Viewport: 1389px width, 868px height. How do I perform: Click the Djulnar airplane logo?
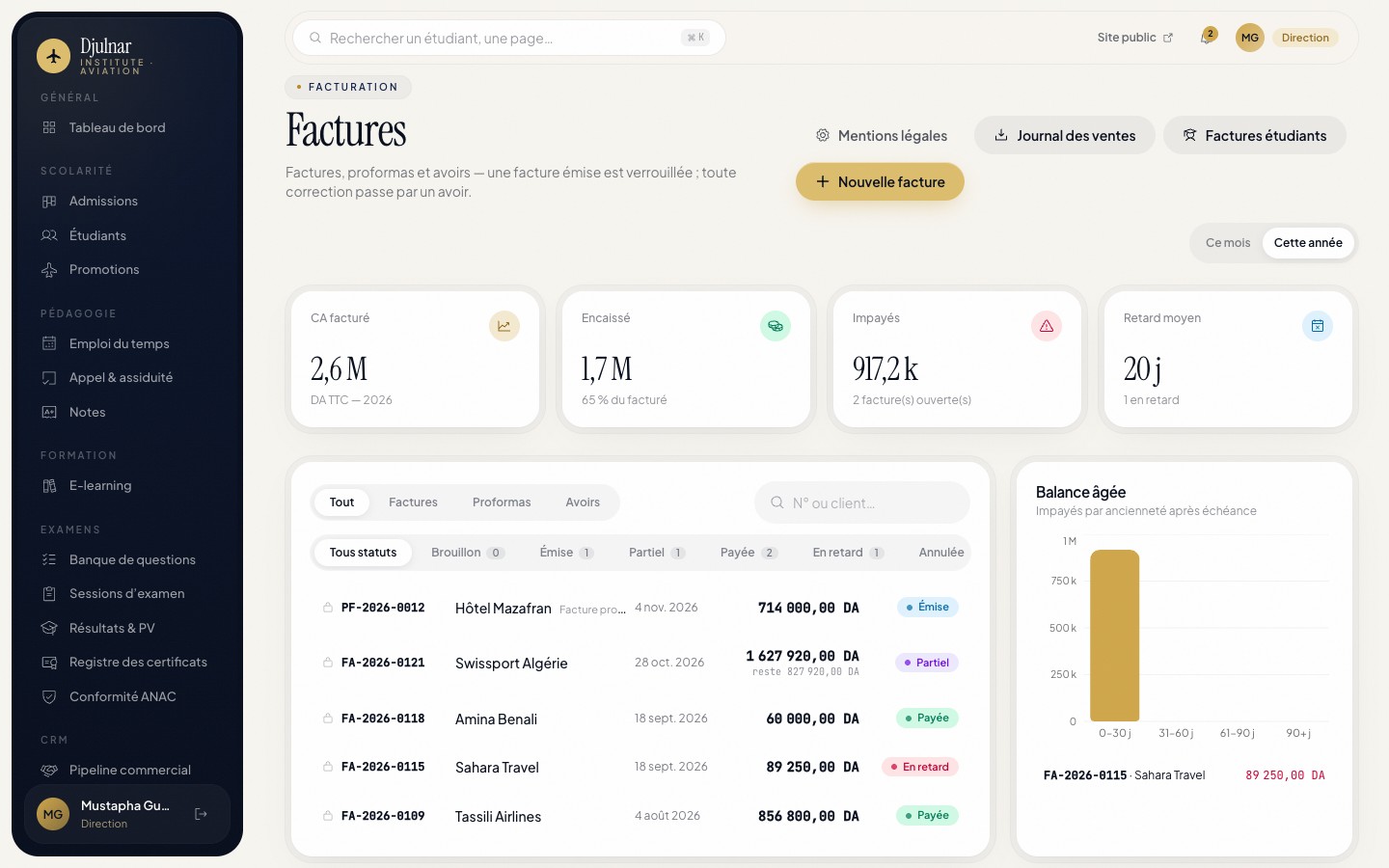54,56
